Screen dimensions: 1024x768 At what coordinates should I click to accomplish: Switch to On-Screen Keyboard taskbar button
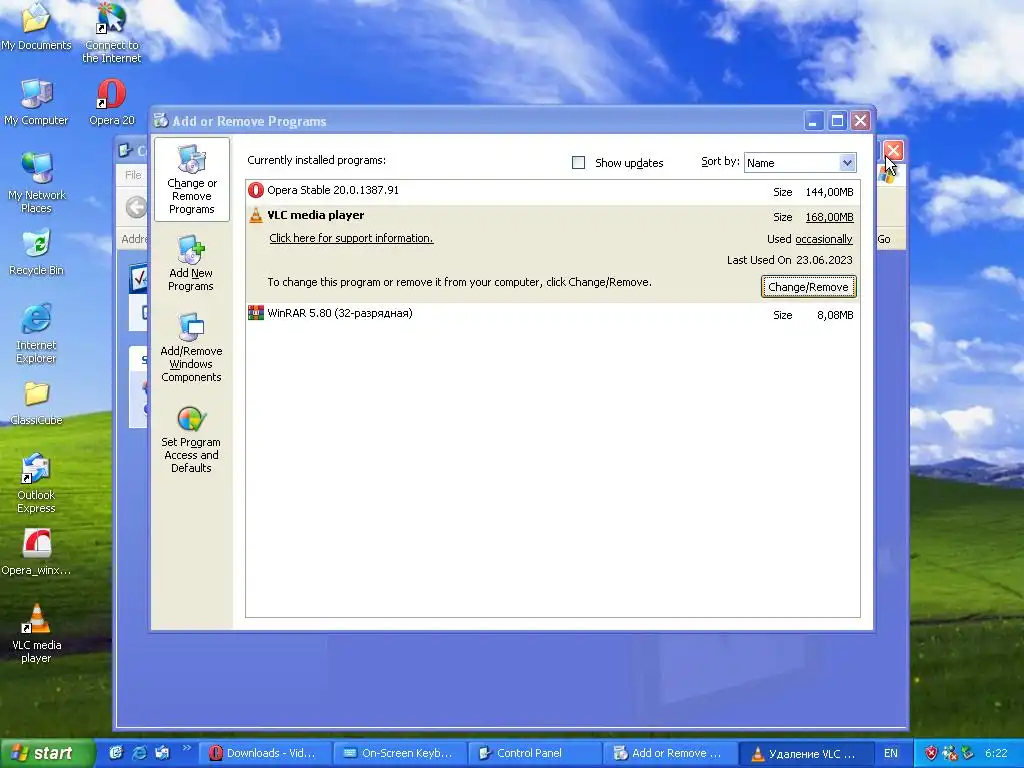point(399,753)
